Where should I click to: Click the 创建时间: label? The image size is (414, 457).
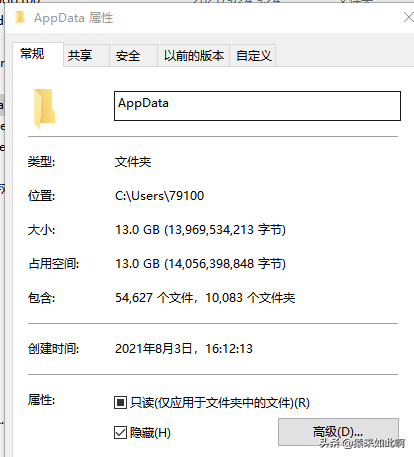(x=54, y=349)
